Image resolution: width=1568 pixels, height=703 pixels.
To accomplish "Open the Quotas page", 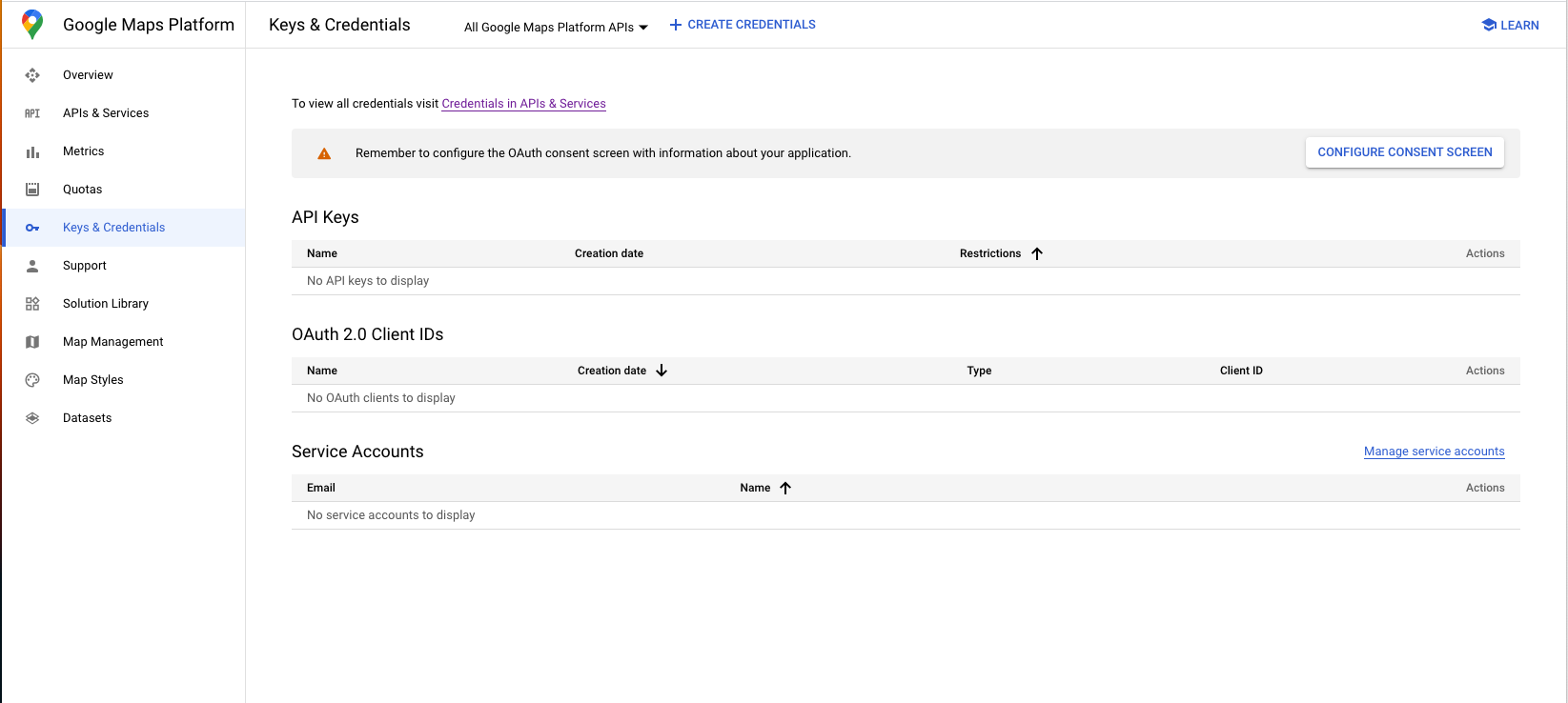I will click(x=124, y=190).
